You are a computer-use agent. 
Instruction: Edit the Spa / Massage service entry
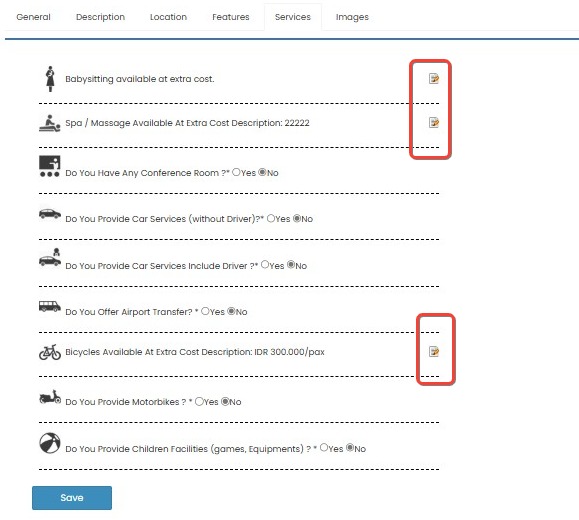click(x=434, y=122)
